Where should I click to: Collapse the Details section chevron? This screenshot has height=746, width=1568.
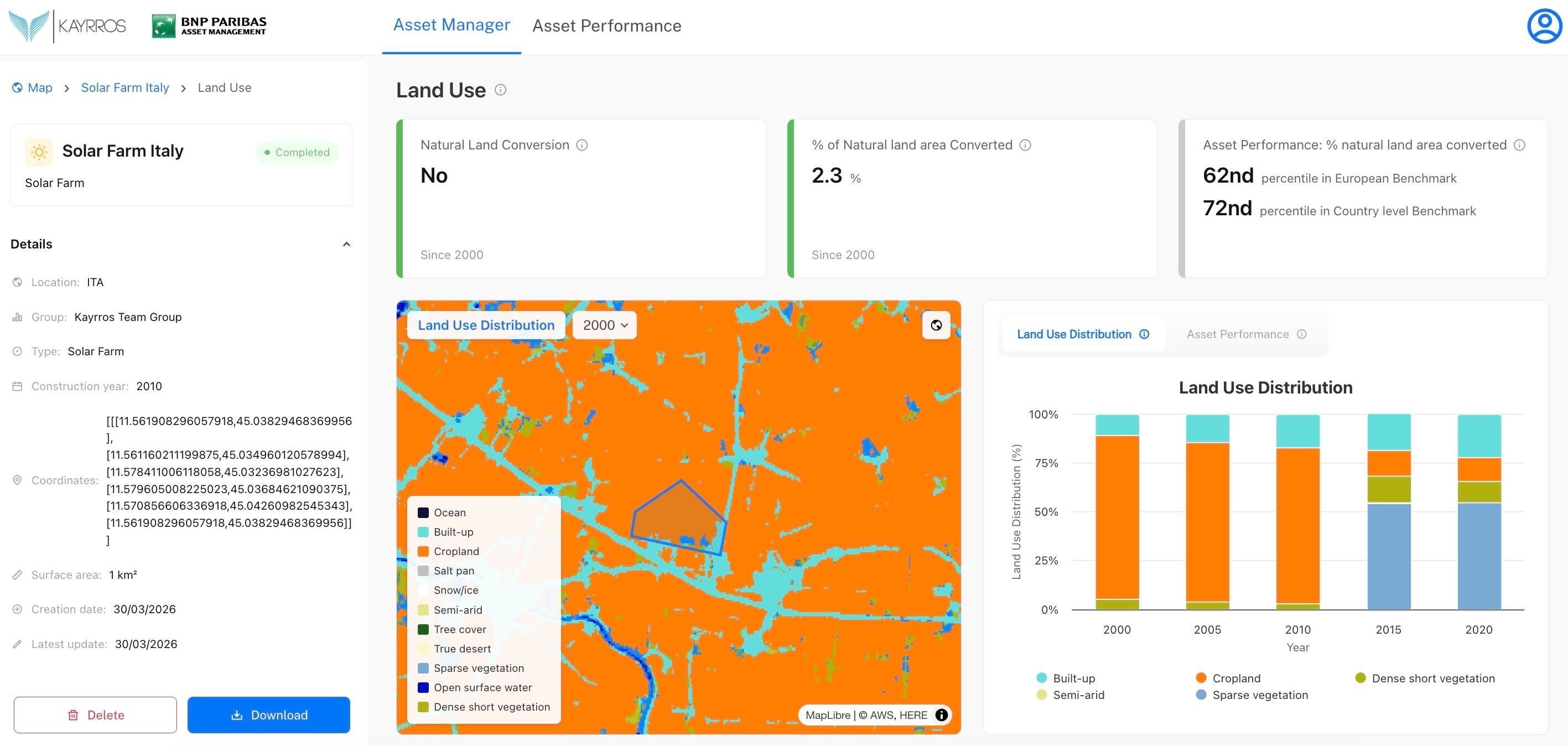click(x=346, y=244)
